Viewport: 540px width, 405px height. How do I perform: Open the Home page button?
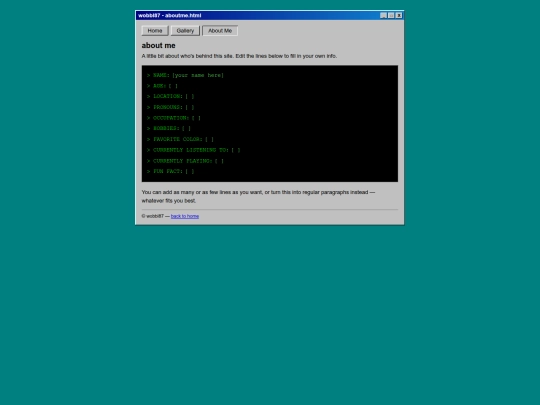click(155, 31)
